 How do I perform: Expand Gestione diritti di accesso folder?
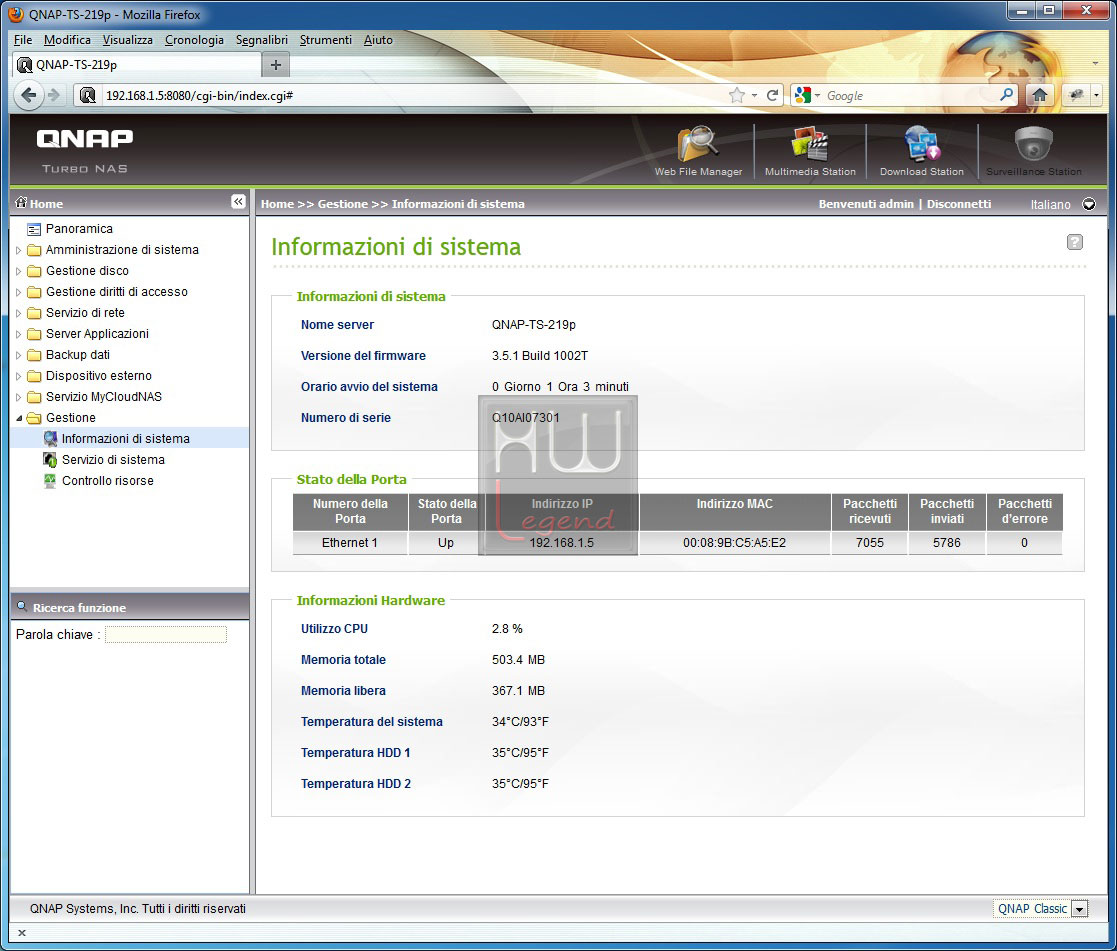19,292
